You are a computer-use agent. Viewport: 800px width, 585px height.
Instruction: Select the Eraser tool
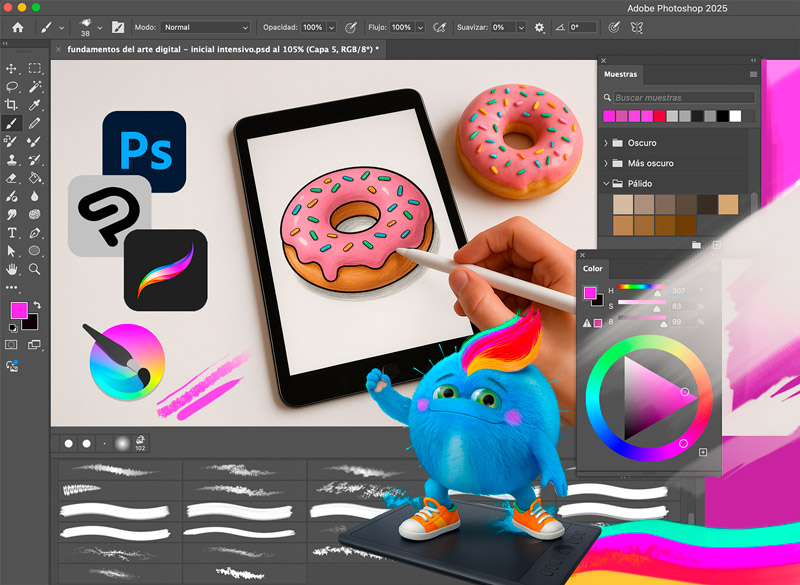(11, 178)
